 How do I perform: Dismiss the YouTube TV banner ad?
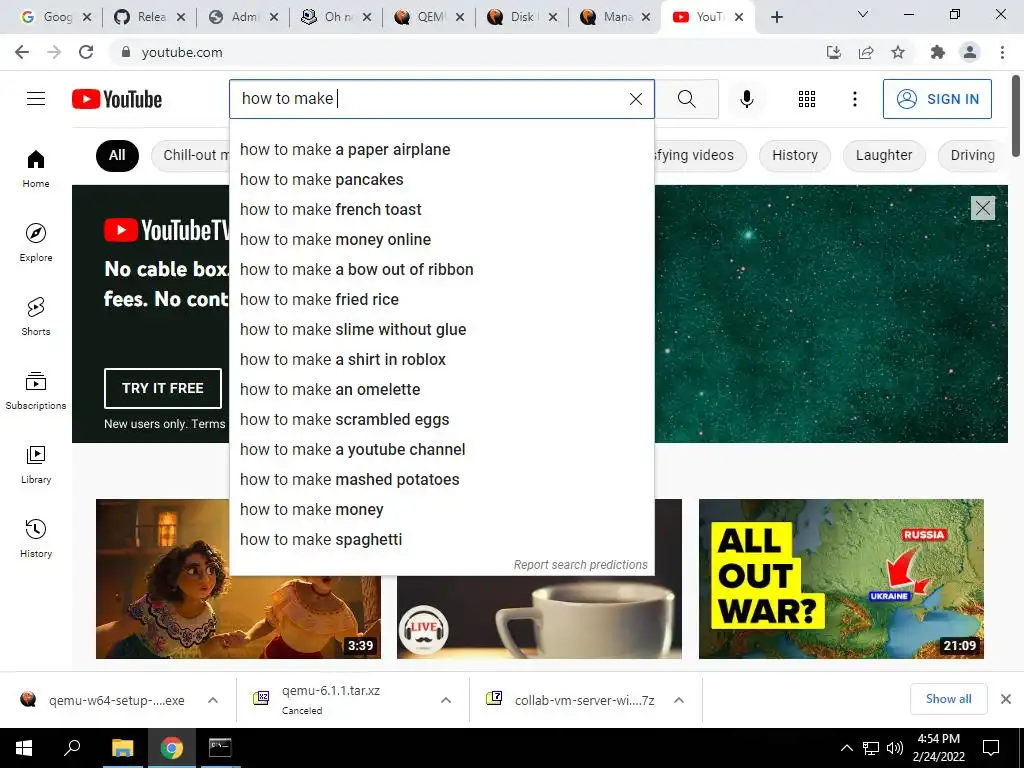point(983,208)
